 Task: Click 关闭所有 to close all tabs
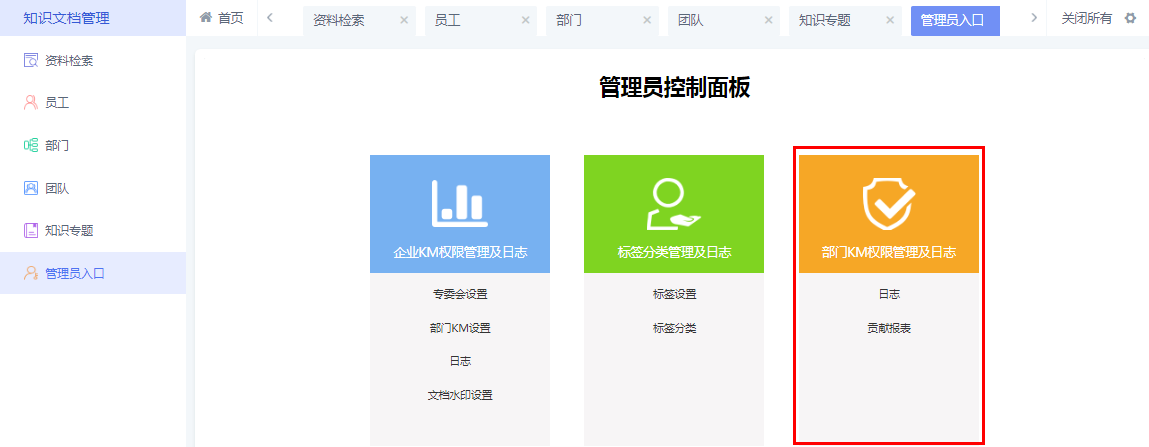pyautogui.click(x=1086, y=18)
